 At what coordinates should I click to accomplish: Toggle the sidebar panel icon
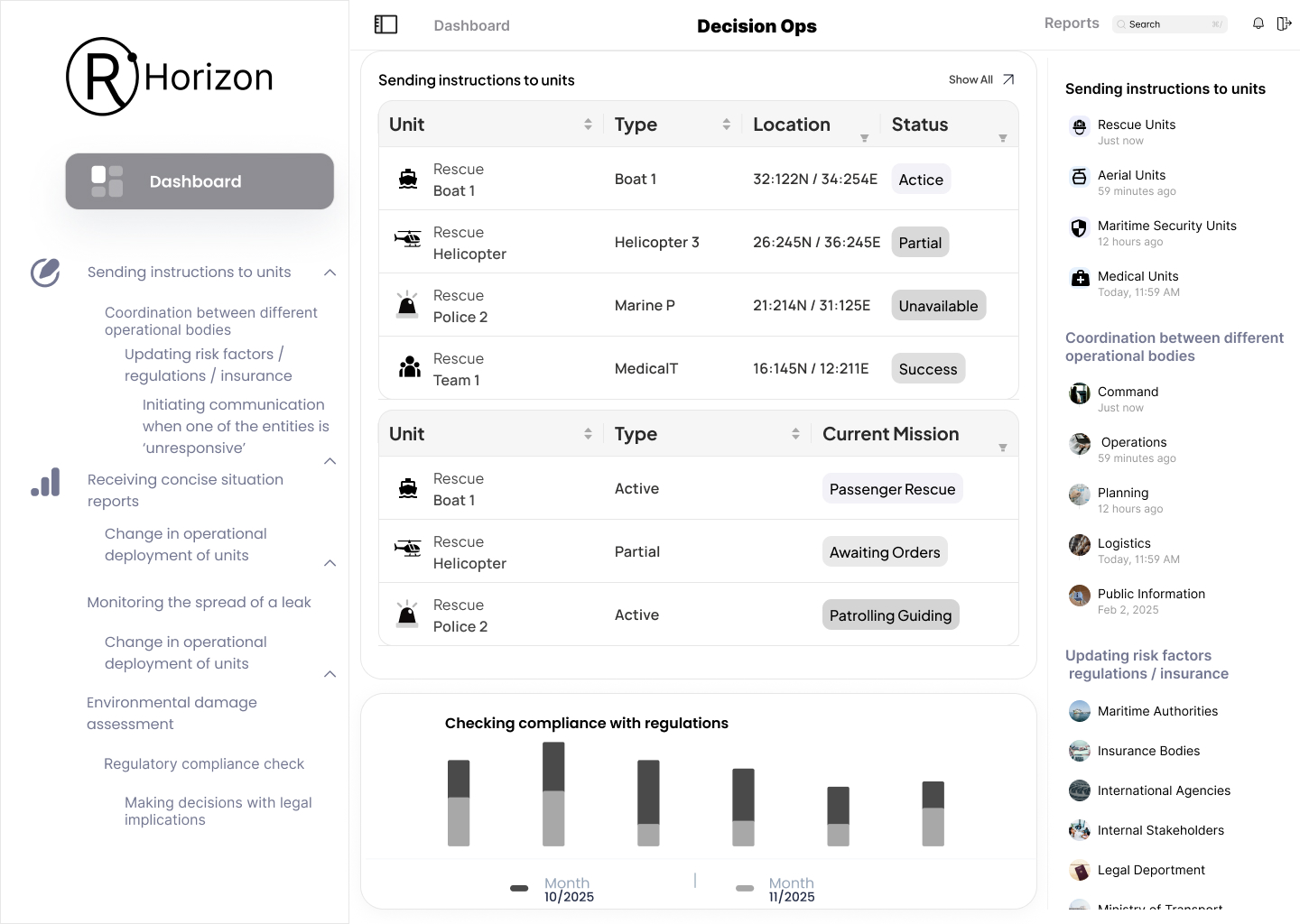[385, 24]
